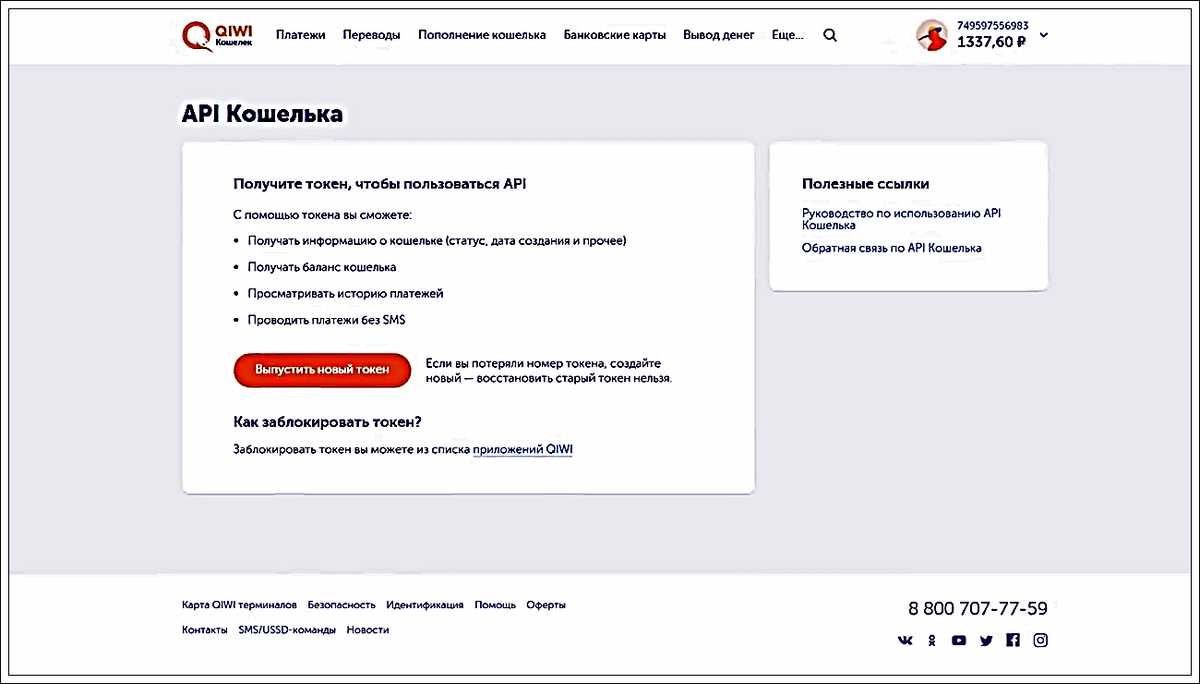Viewport: 1200px width, 684px height.
Task: Open the Instagram social icon
Action: tap(1040, 640)
